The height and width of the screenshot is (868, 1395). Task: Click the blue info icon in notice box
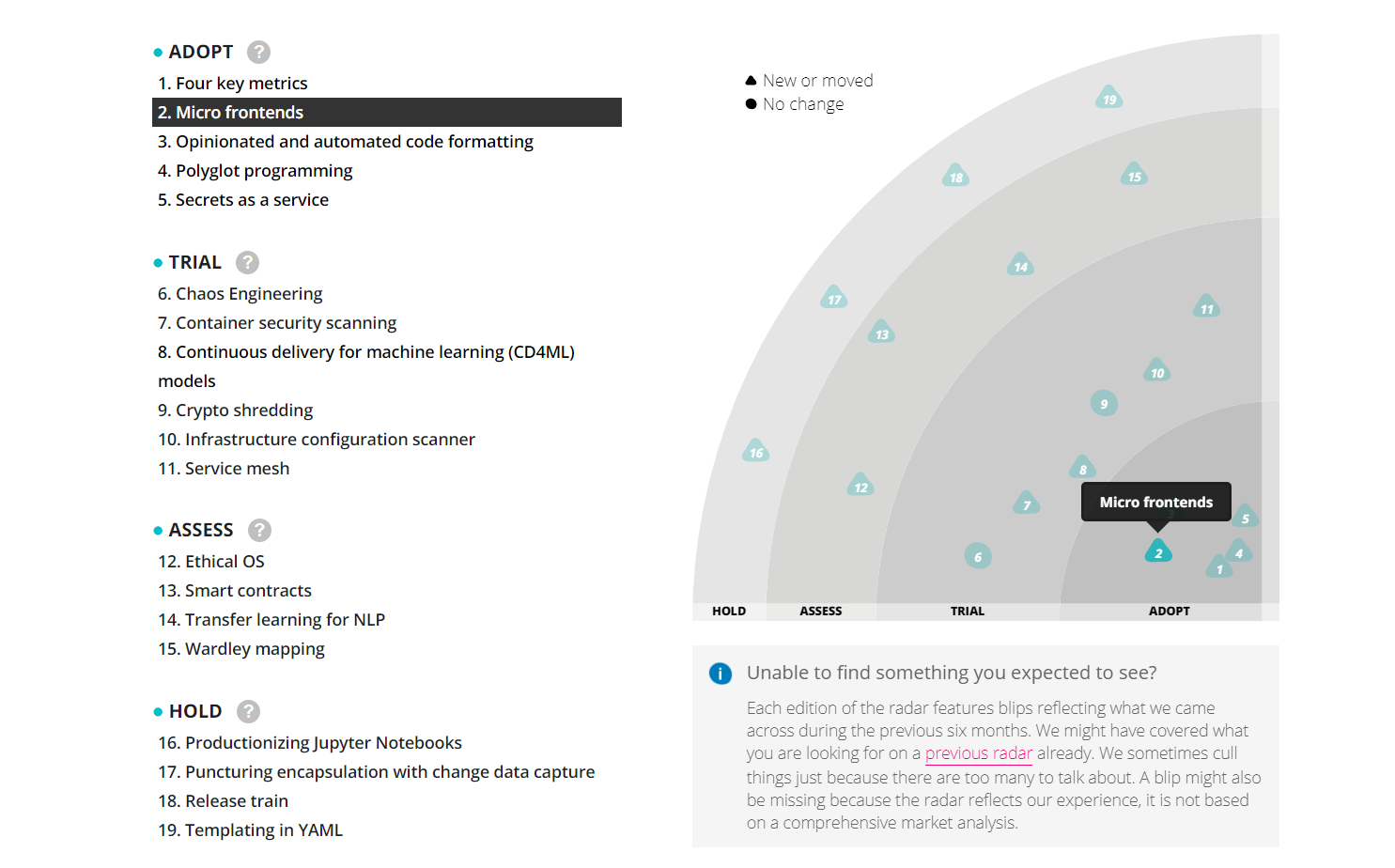pos(721,674)
